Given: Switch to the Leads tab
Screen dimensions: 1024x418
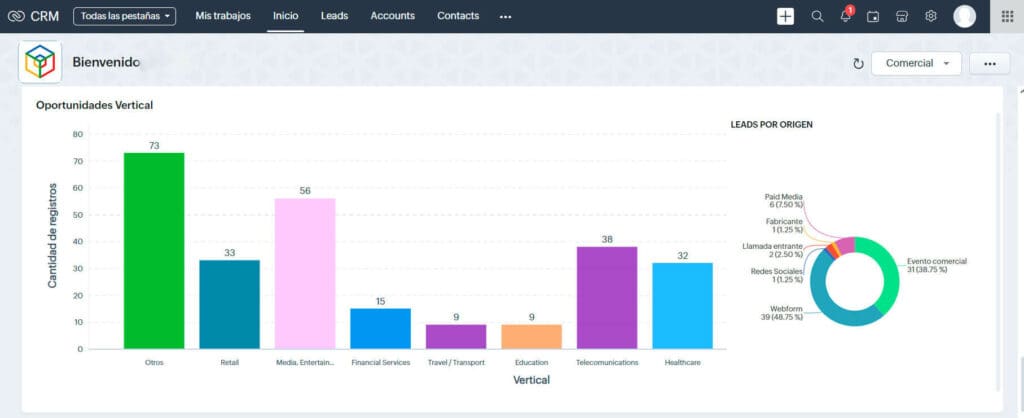Looking at the screenshot, I should point(335,16).
